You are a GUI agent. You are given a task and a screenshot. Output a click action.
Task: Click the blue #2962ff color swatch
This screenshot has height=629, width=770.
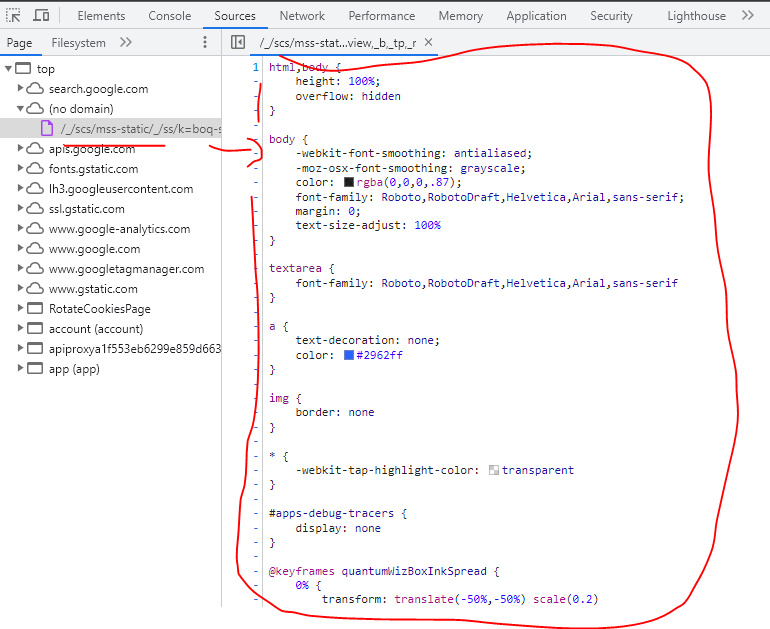(349, 355)
